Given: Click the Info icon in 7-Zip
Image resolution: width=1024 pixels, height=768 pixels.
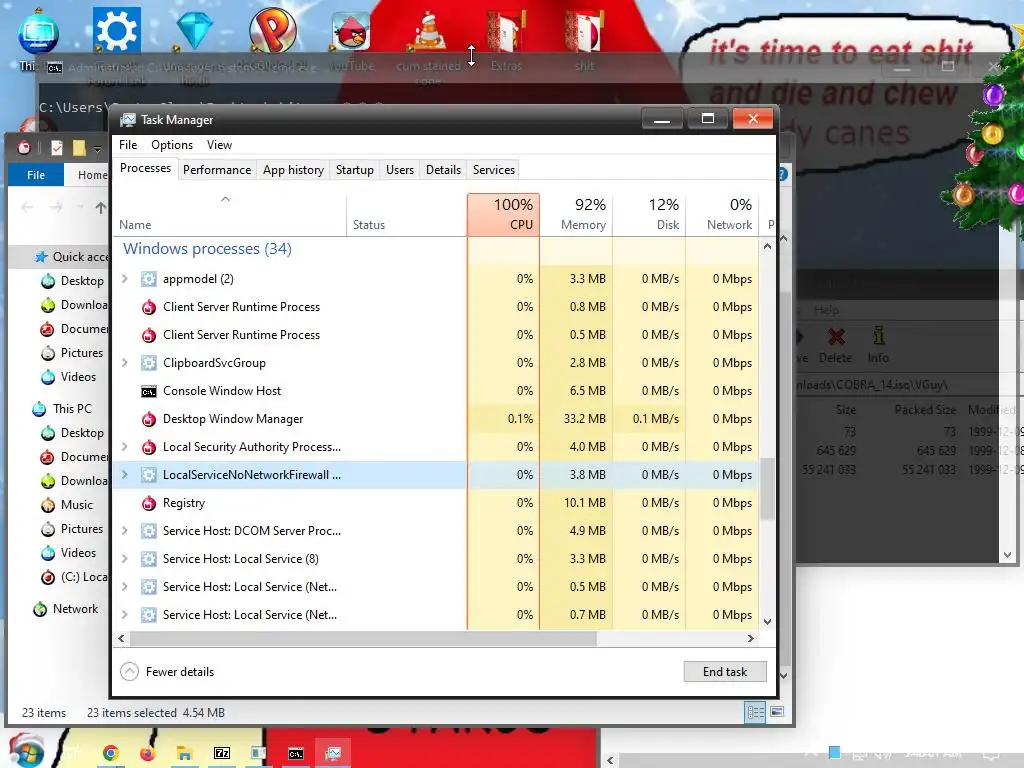Looking at the screenshot, I should [x=878, y=336].
